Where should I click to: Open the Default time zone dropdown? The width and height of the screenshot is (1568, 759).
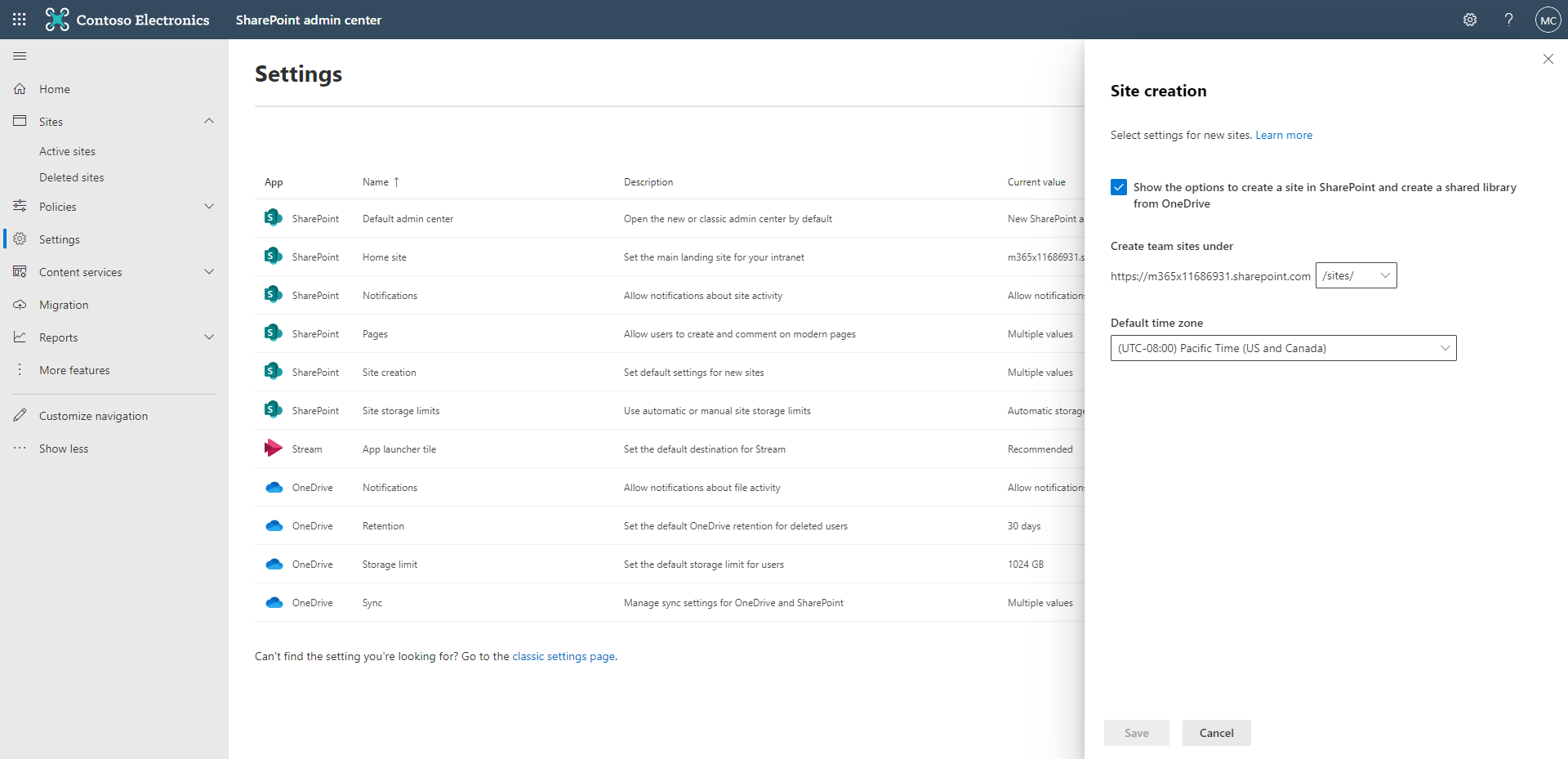point(1284,348)
